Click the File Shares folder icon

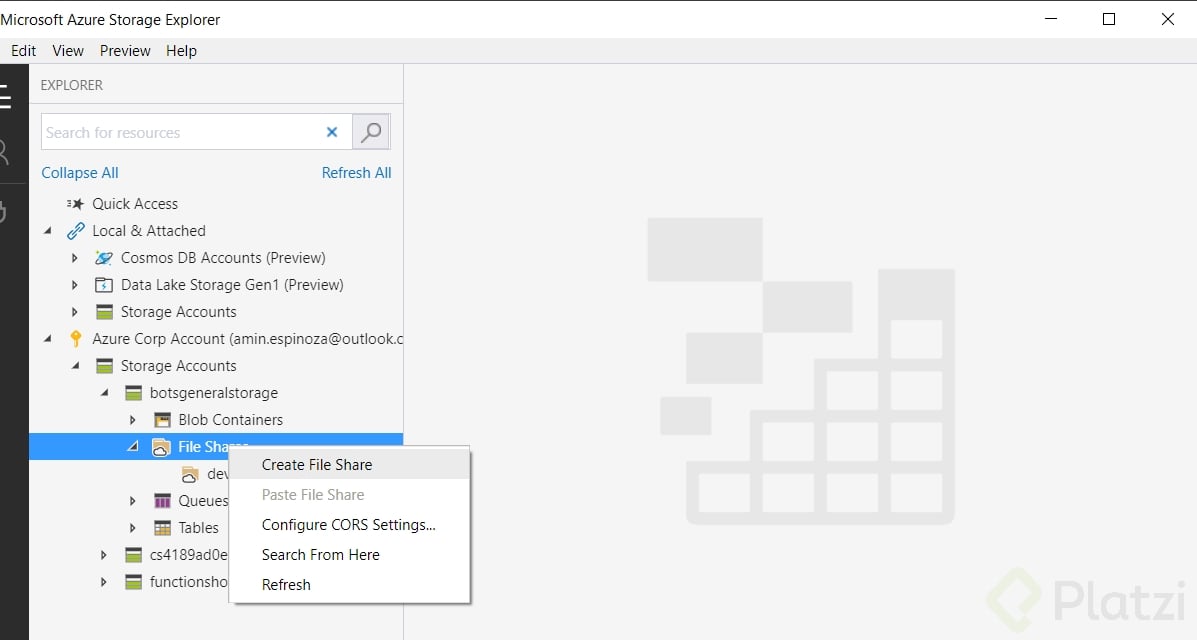(161, 448)
